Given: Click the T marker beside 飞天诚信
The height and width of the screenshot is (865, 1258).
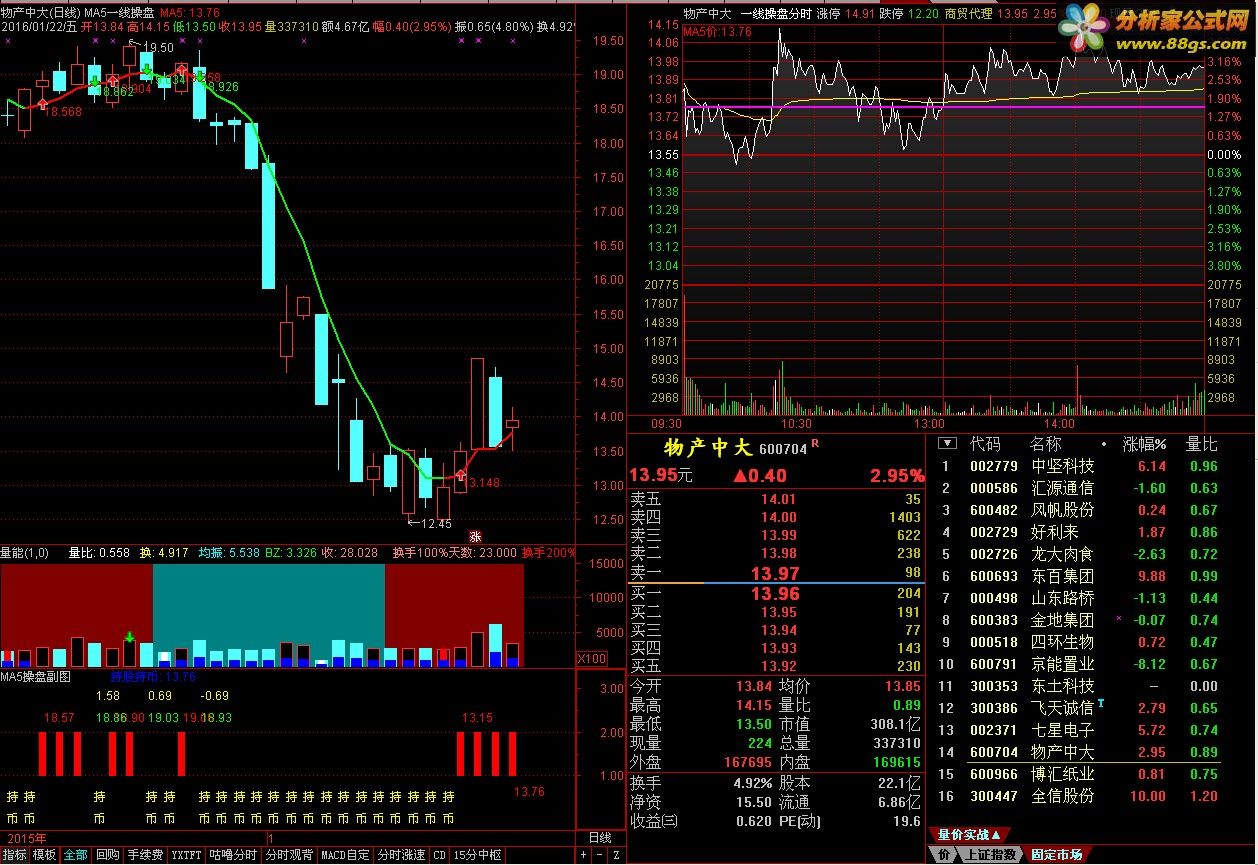Looking at the screenshot, I should pyautogui.click(x=1101, y=704).
